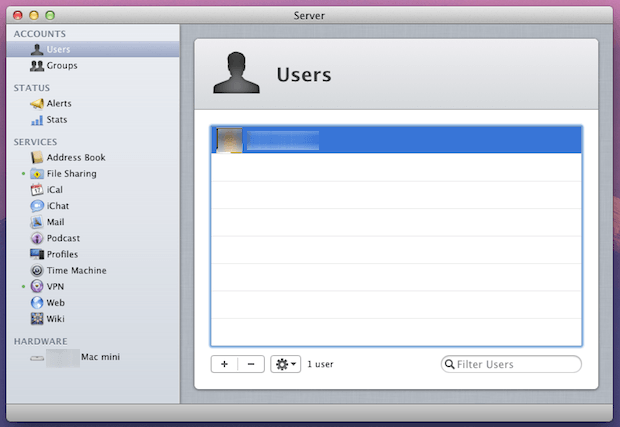Open Stats bar chart icon
The height and width of the screenshot is (427, 620).
coord(37,120)
